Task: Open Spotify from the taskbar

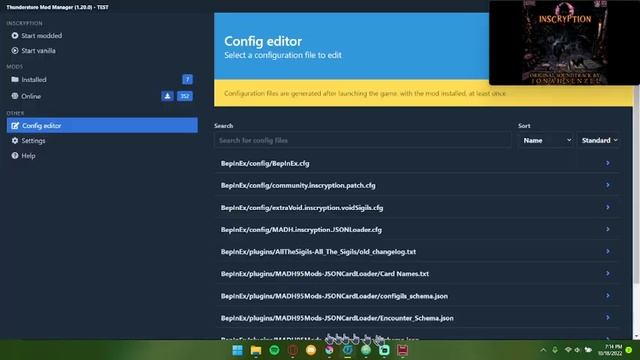Action: tap(274, 350)
